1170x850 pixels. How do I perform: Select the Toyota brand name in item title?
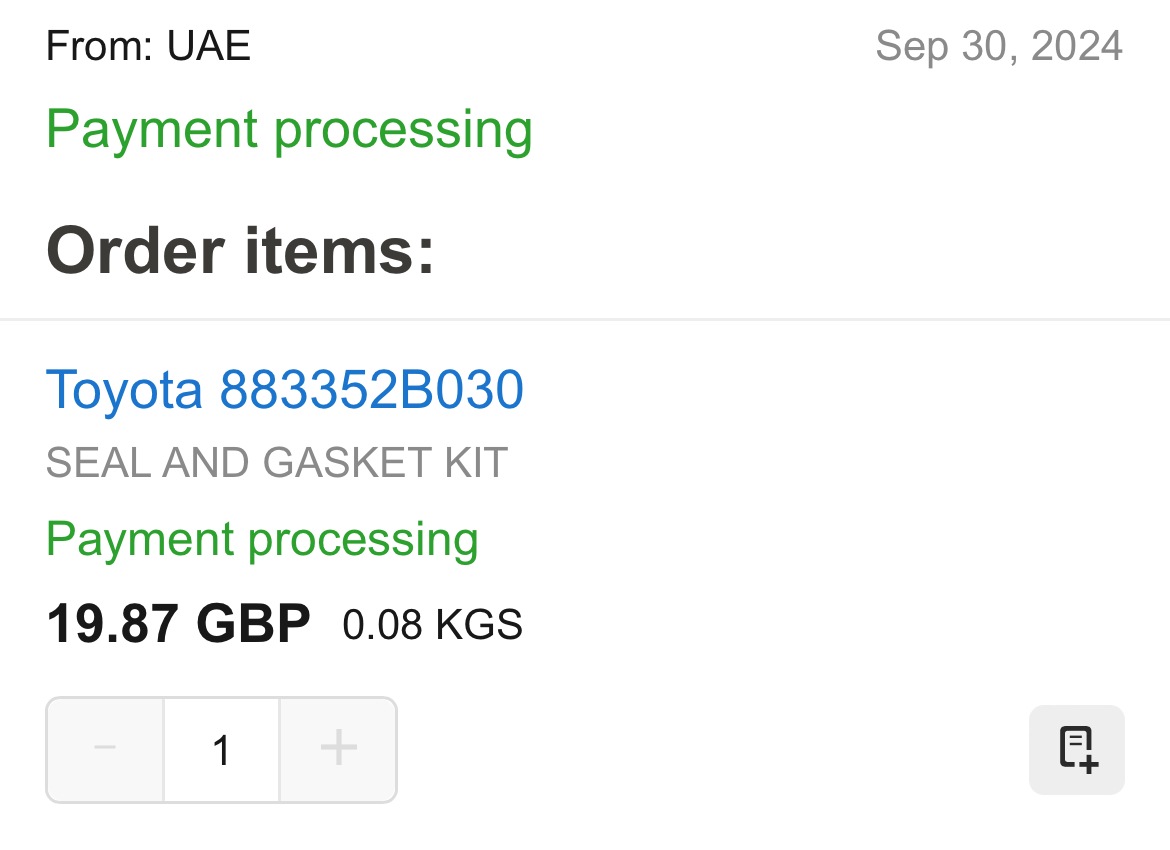point(124,390)
